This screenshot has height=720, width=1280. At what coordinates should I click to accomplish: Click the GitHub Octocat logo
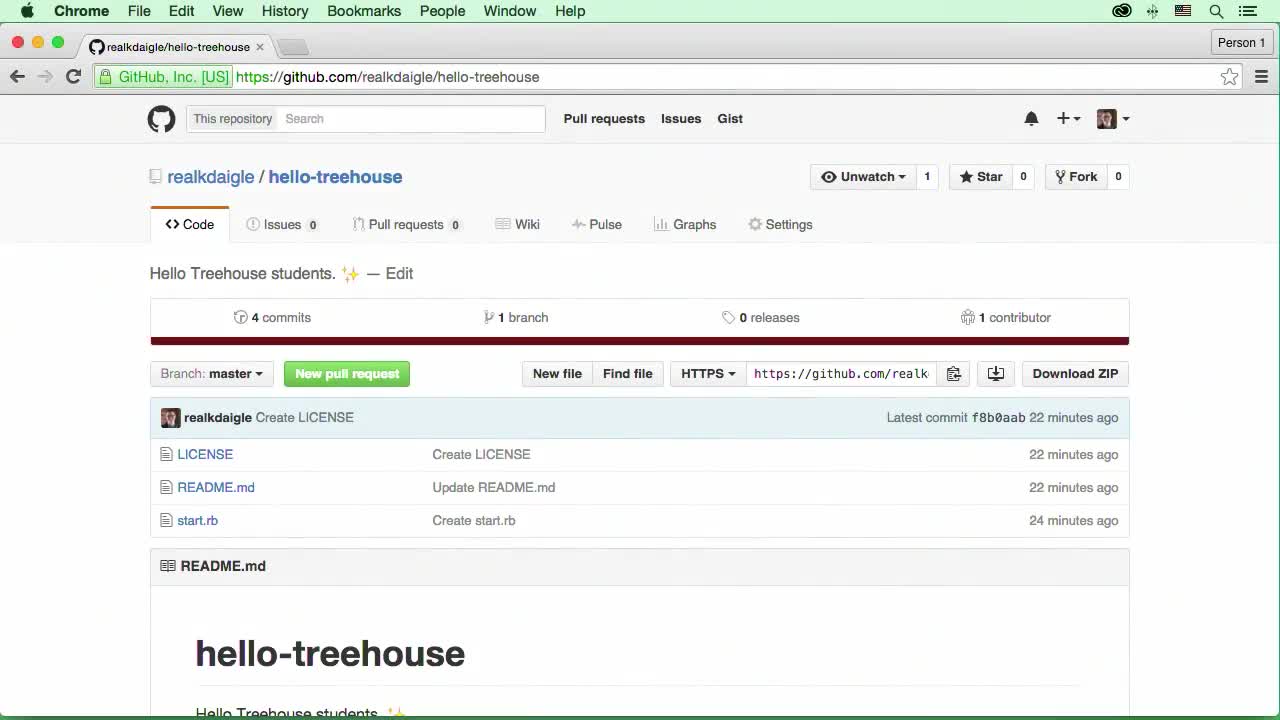coord(161,119)
